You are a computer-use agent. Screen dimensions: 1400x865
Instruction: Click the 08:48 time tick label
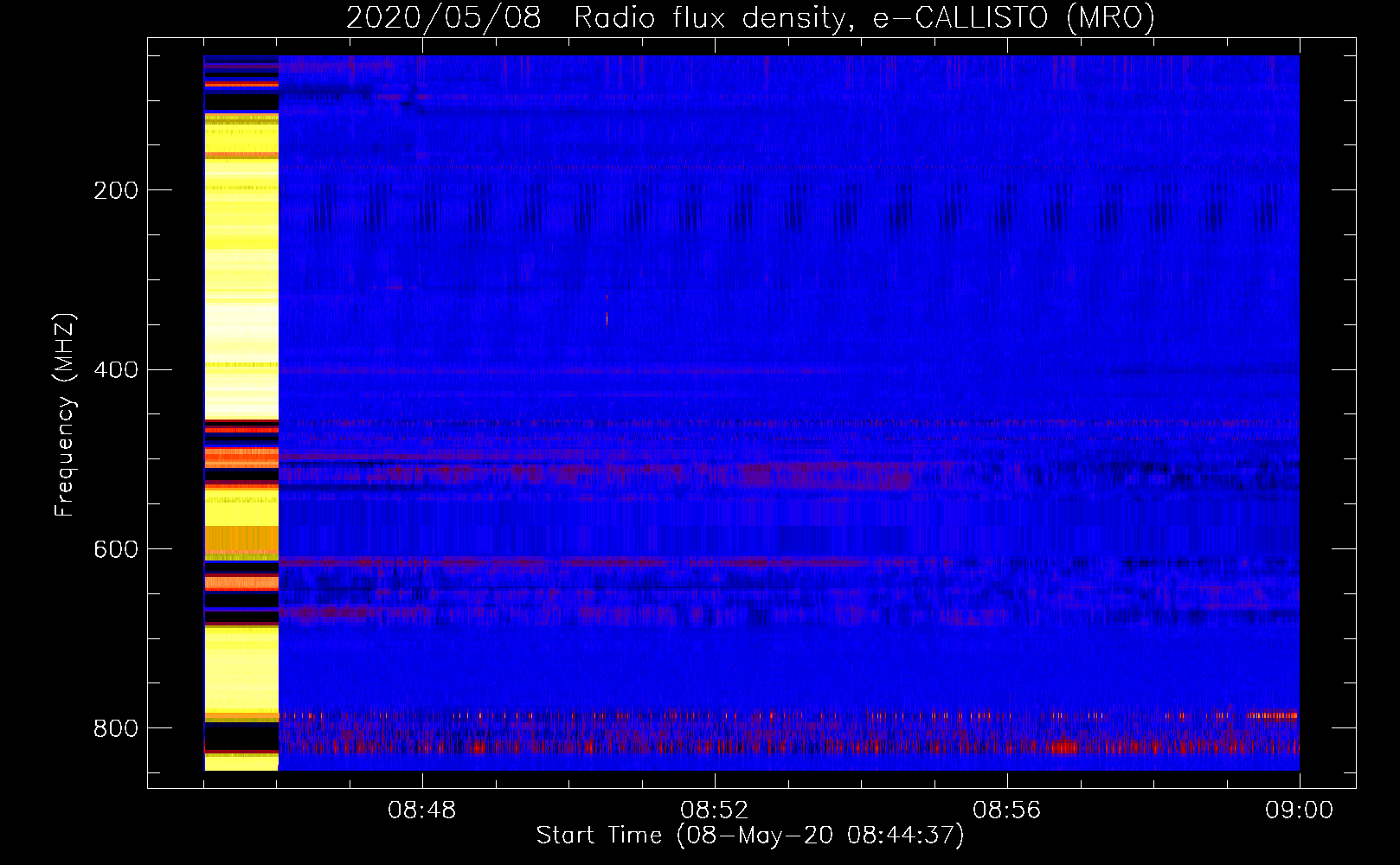pyautogui.click(x=422, y=811)
